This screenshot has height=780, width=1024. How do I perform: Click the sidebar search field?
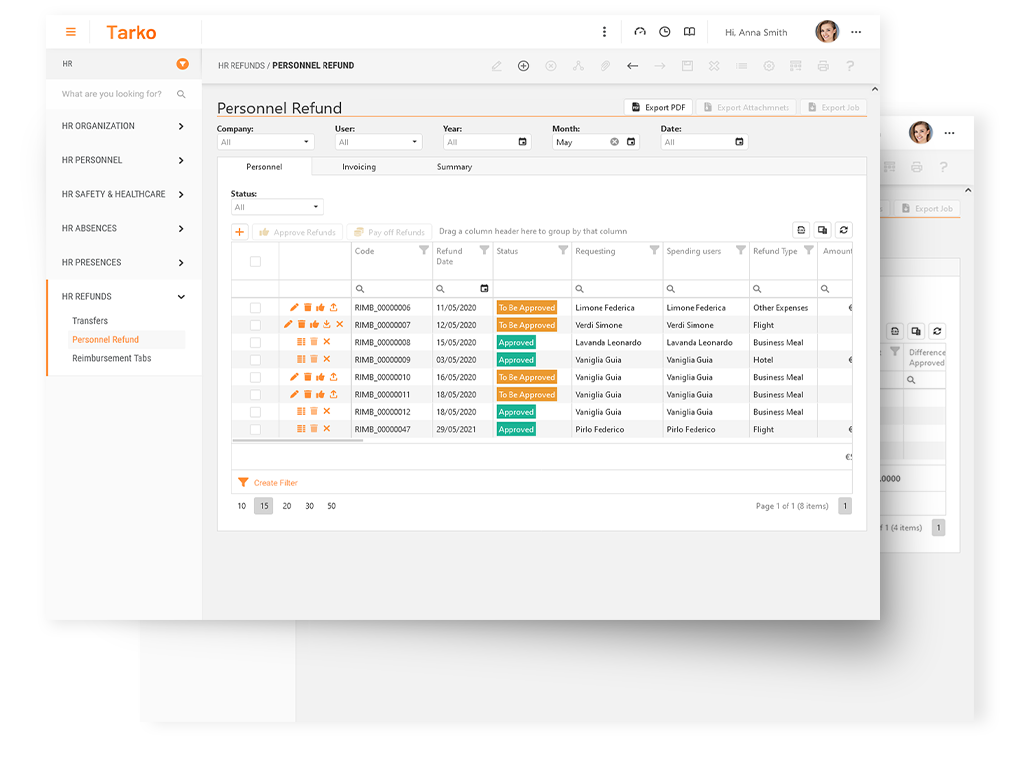115,94
